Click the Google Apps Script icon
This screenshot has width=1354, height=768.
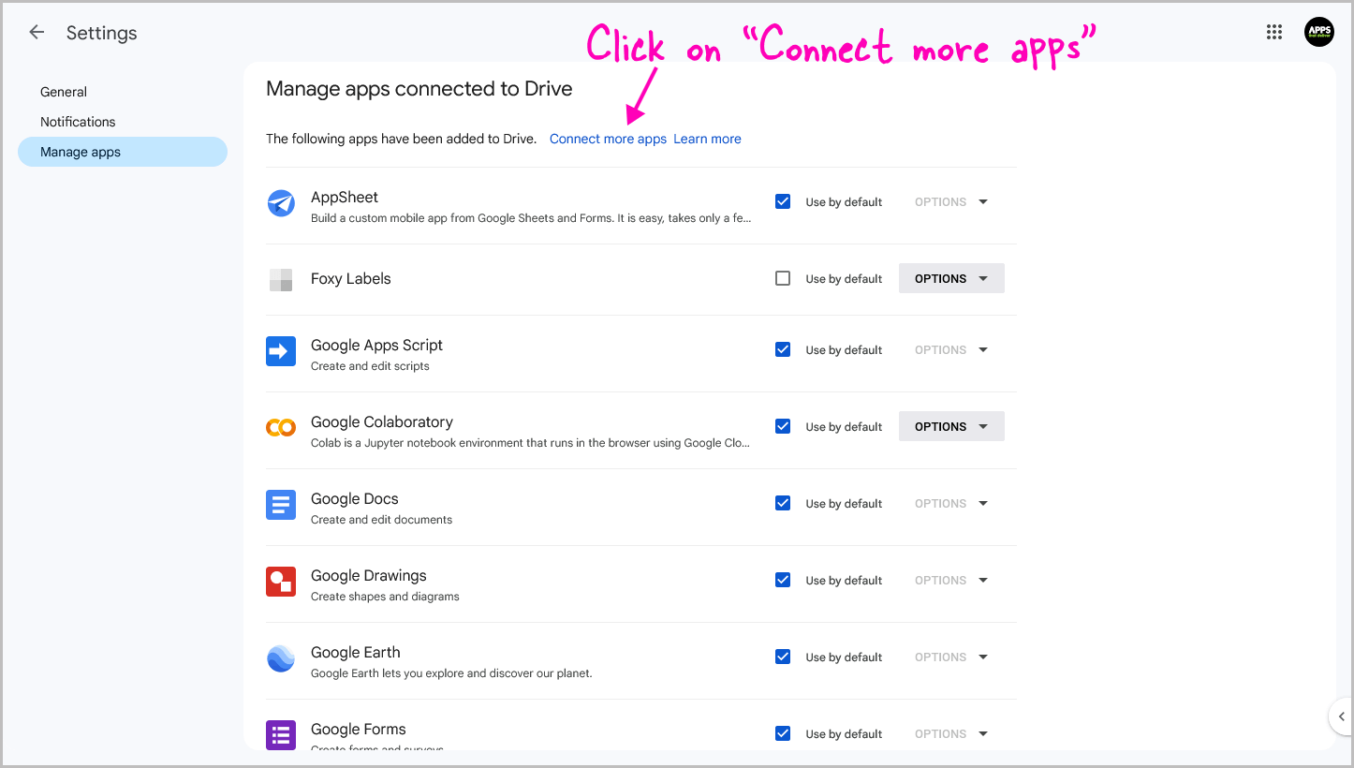click(x=281, y=351)
